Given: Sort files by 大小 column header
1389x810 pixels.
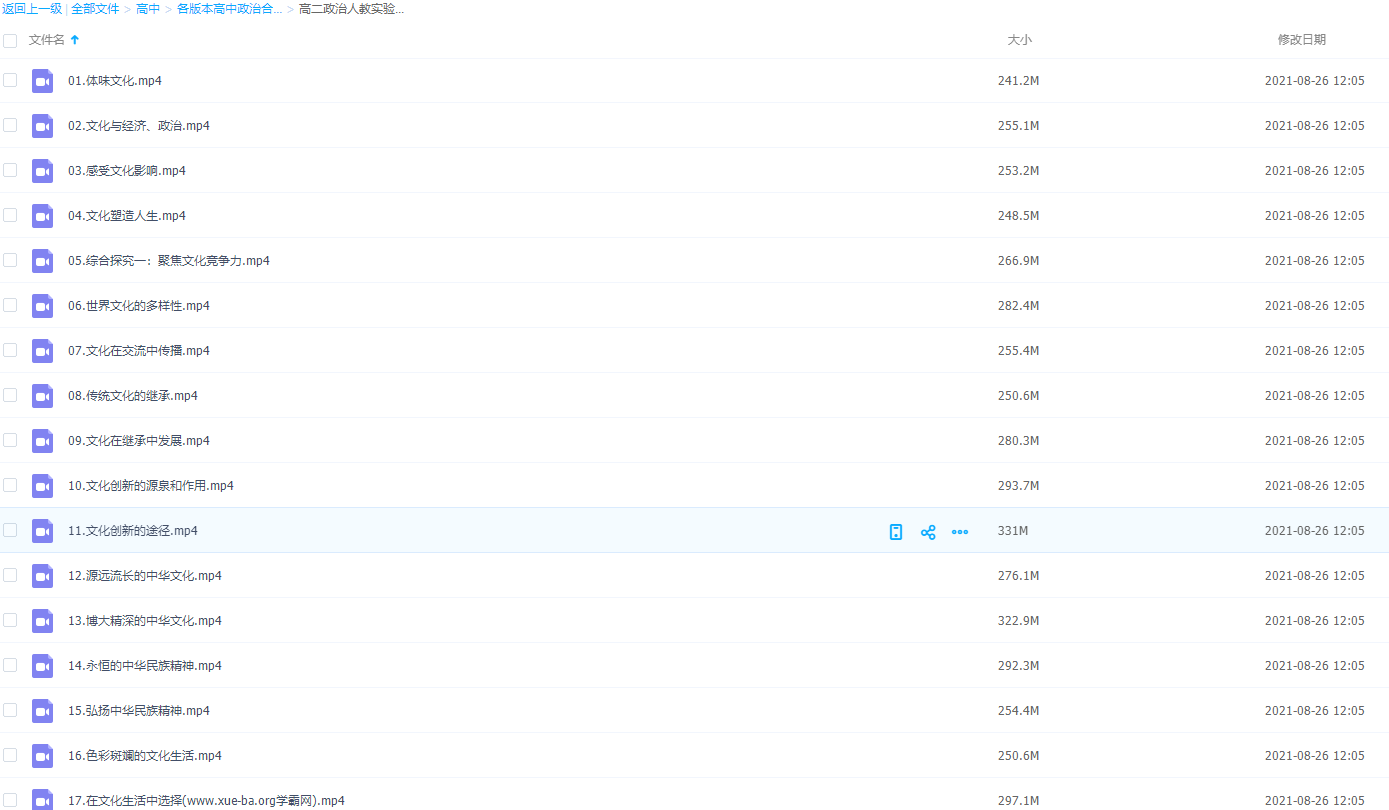Looking at the screenshot, I should pyautogui.click(x=1019, y=40).
